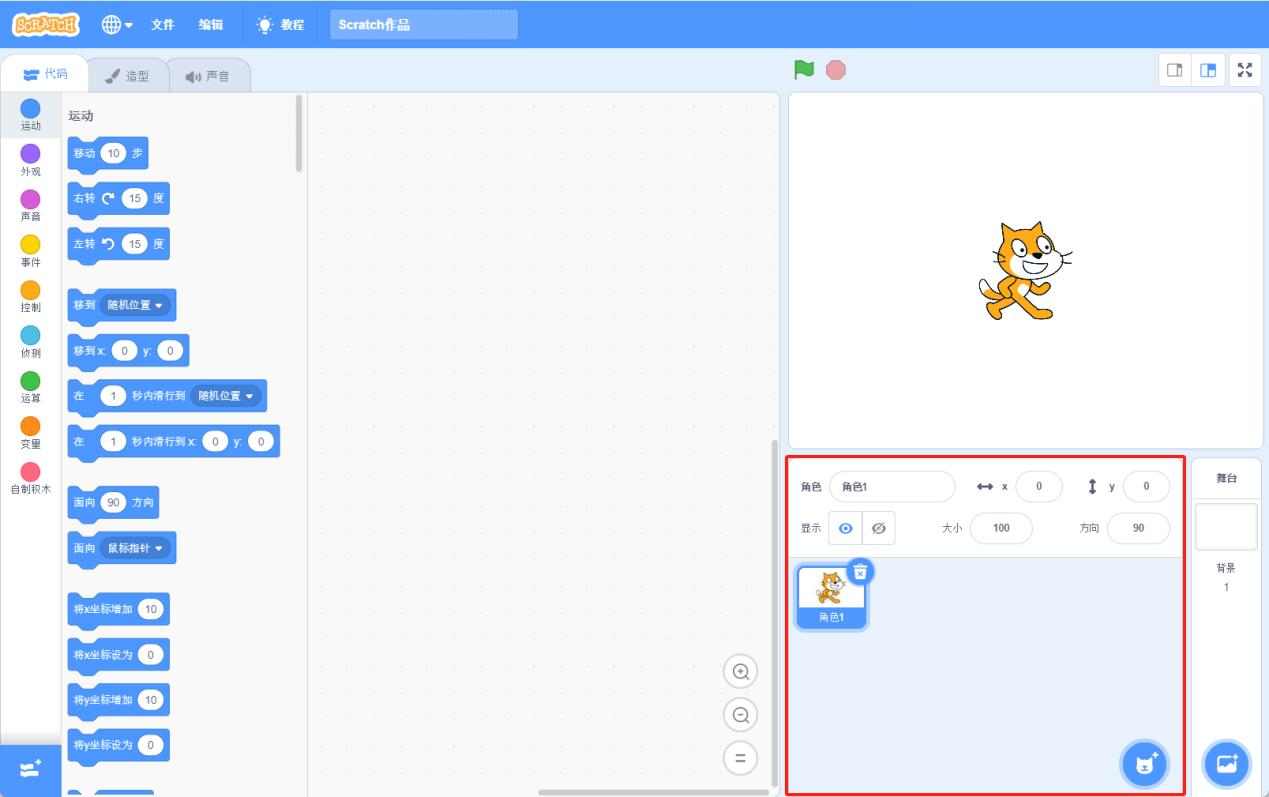1269x797 pixels.
Task: Click the add backdrop picture button
Action: 1226,765
